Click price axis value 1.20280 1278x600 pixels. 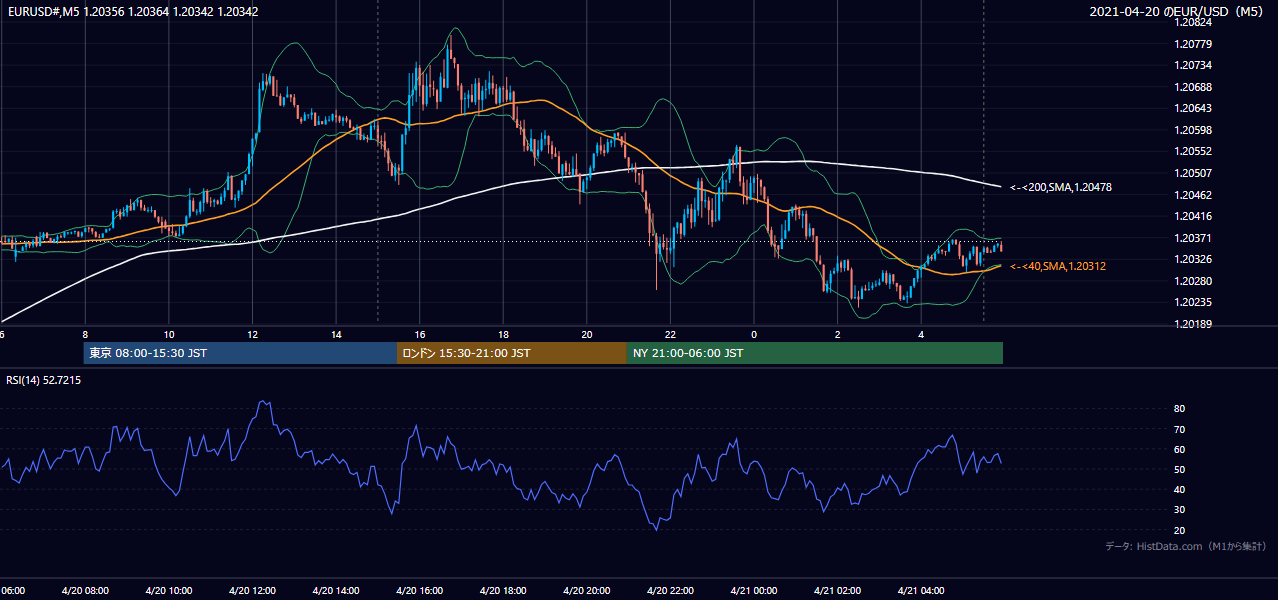(1194, 281)
